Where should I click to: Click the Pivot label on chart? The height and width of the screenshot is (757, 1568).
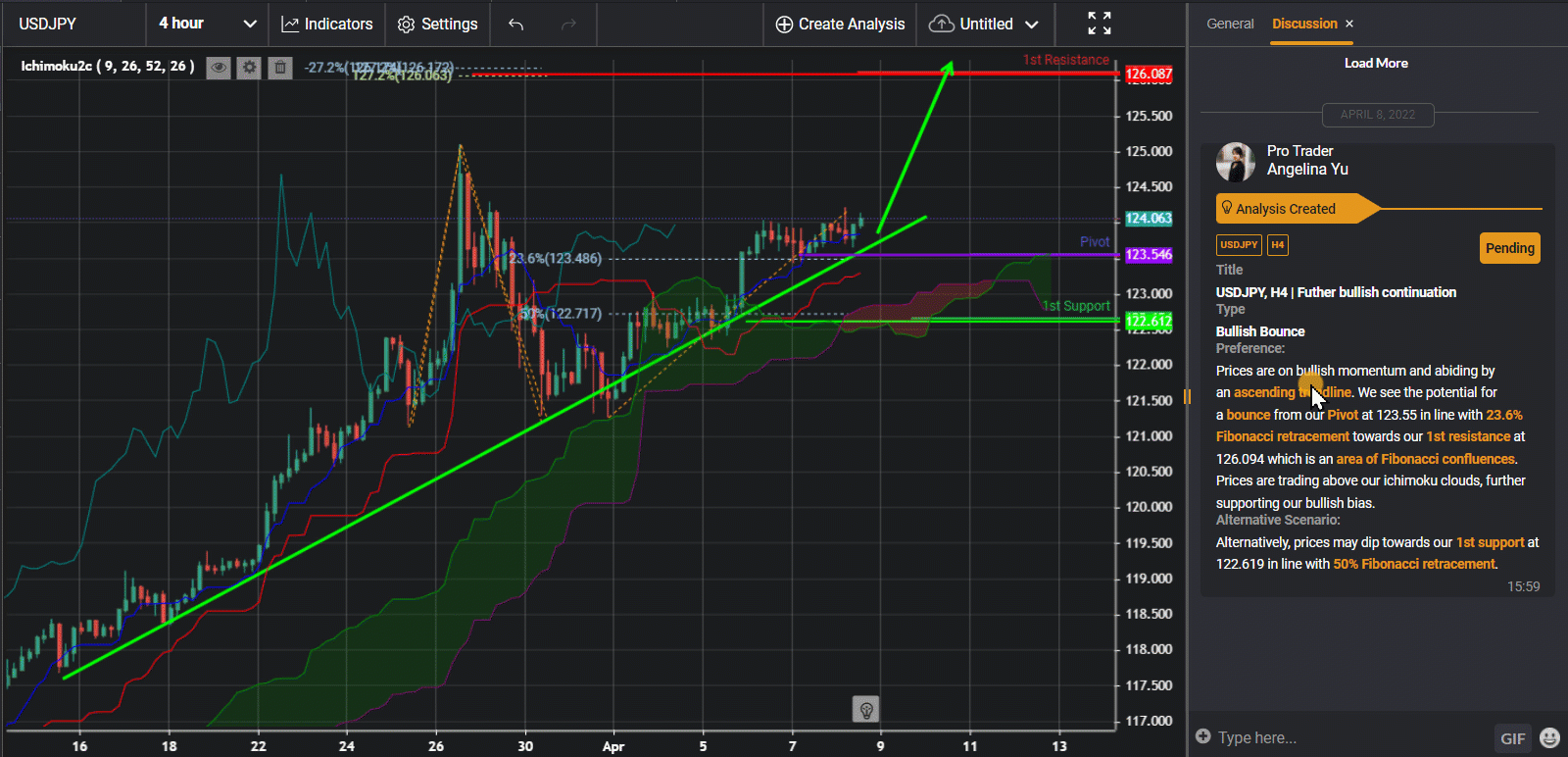[x=1095, y=242]
